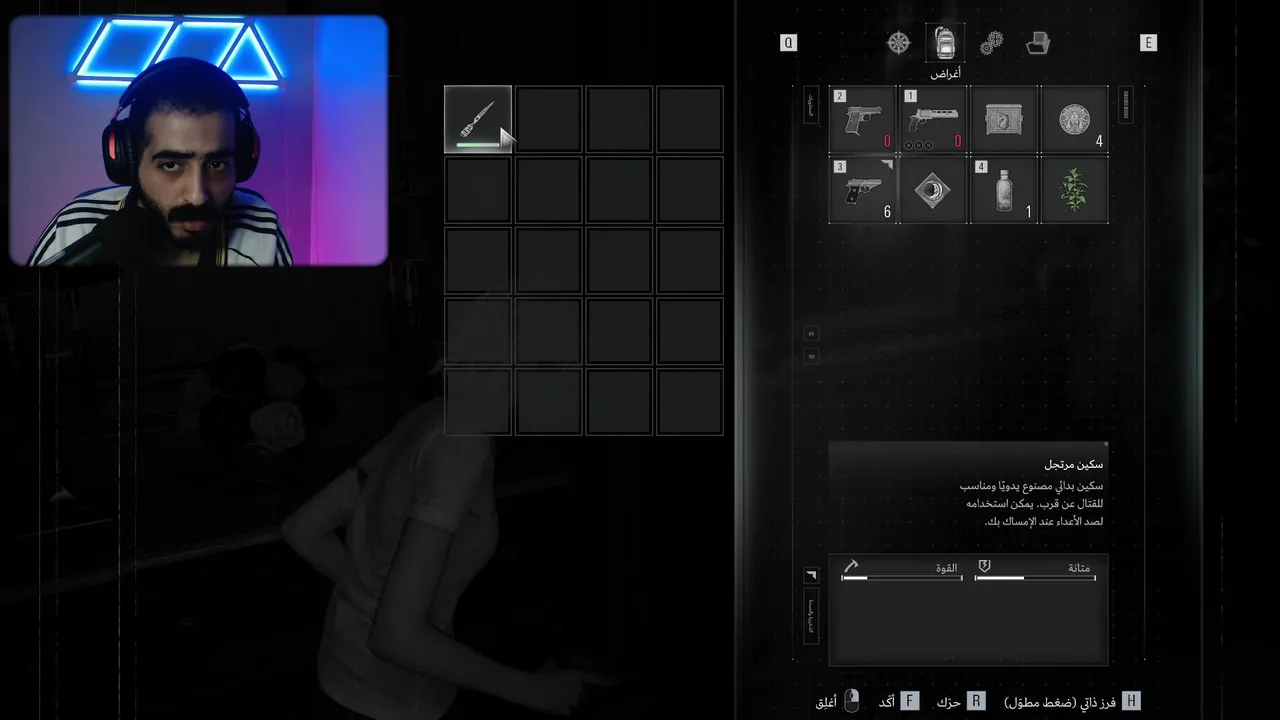Select the crescent moon diamond emblem item

933,189
